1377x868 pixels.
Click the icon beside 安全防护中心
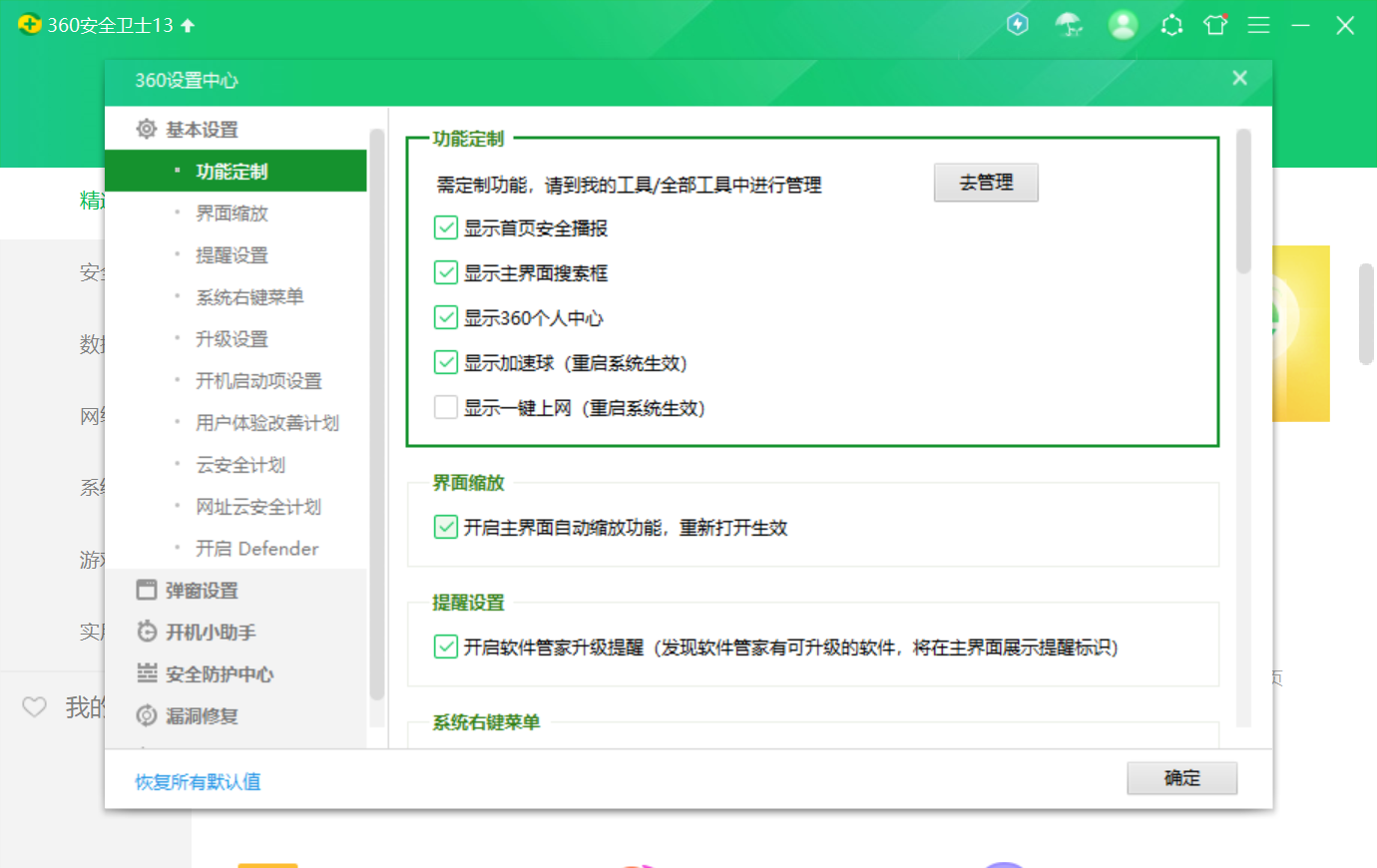tap(147, 673)
